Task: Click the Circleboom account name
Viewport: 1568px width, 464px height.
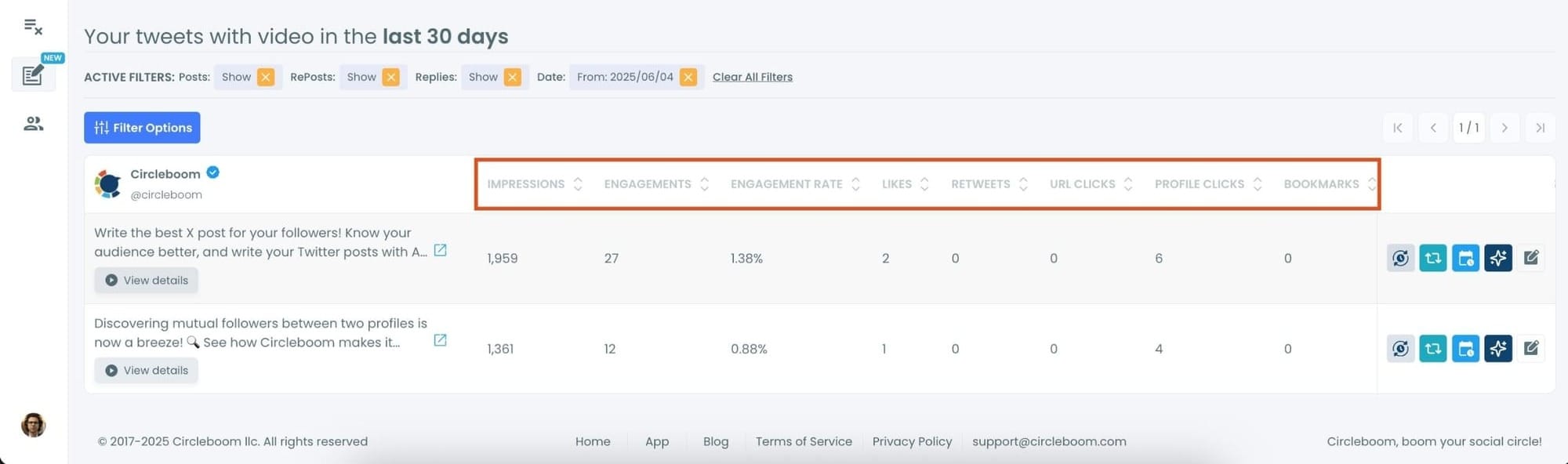Action: click(x=165, y=174)
